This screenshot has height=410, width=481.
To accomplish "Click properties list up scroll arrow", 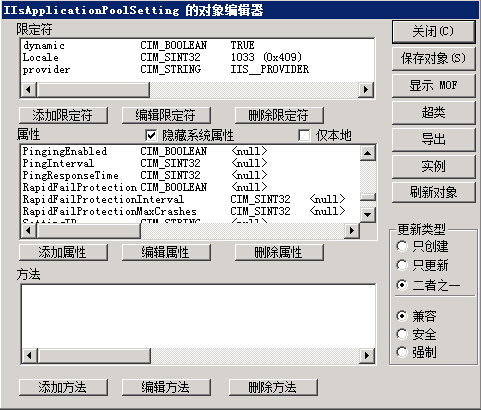I will [368, 153].
